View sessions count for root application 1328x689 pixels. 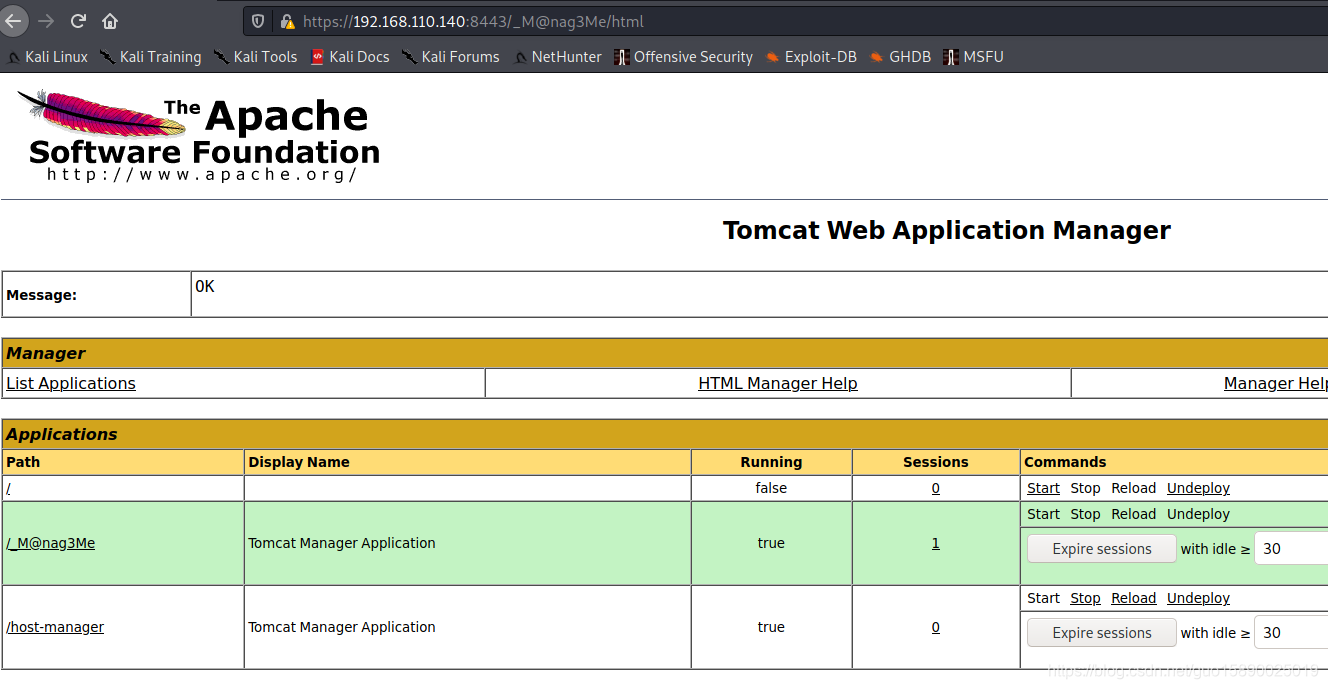pyautogui.click(x=936, y=488)
